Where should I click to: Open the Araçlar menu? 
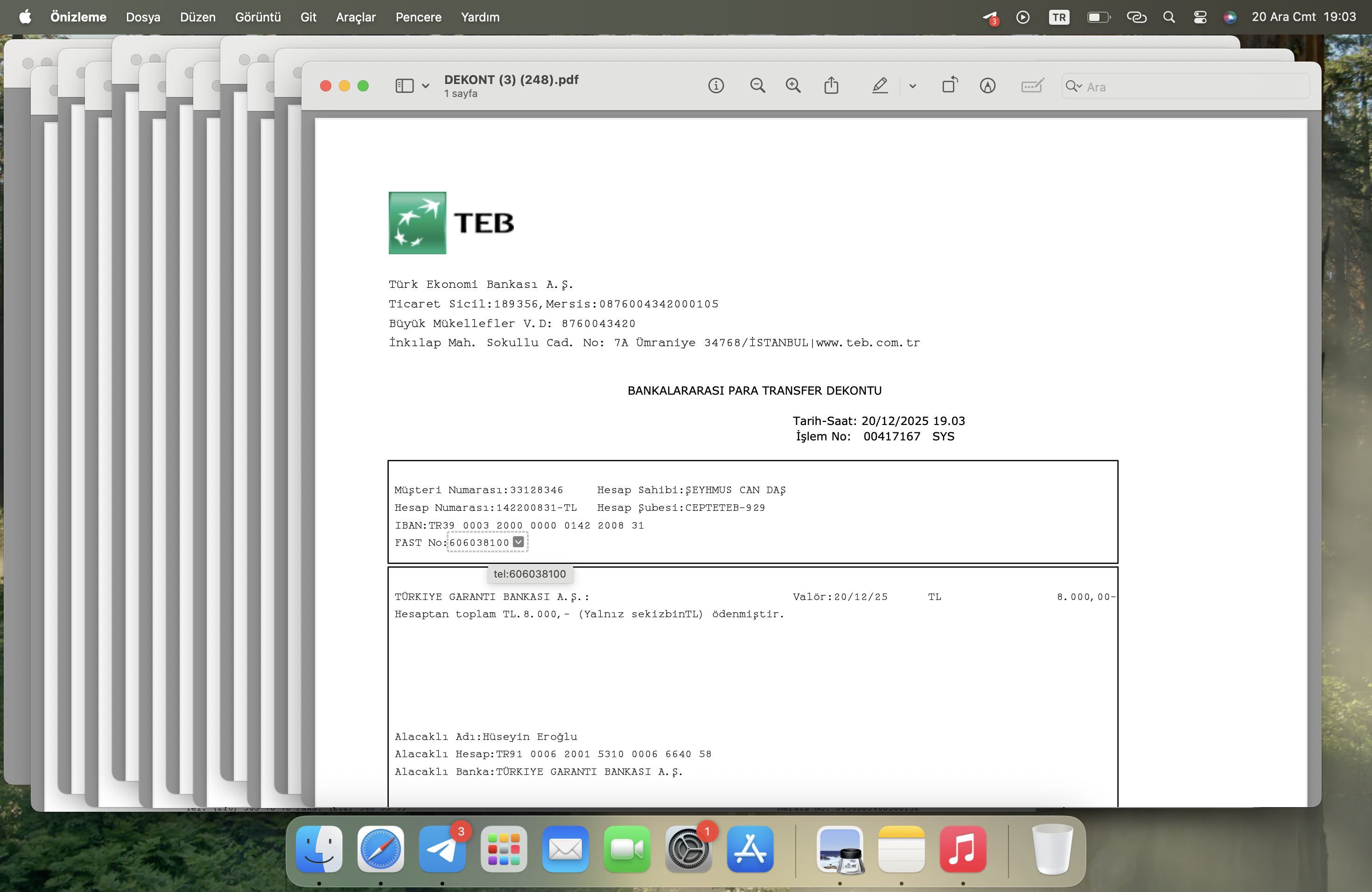[x=356, y=17]
